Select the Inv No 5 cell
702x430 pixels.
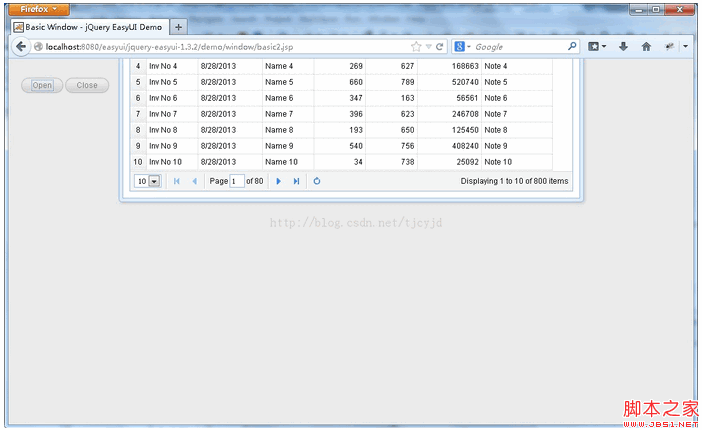tap(172, 82)
